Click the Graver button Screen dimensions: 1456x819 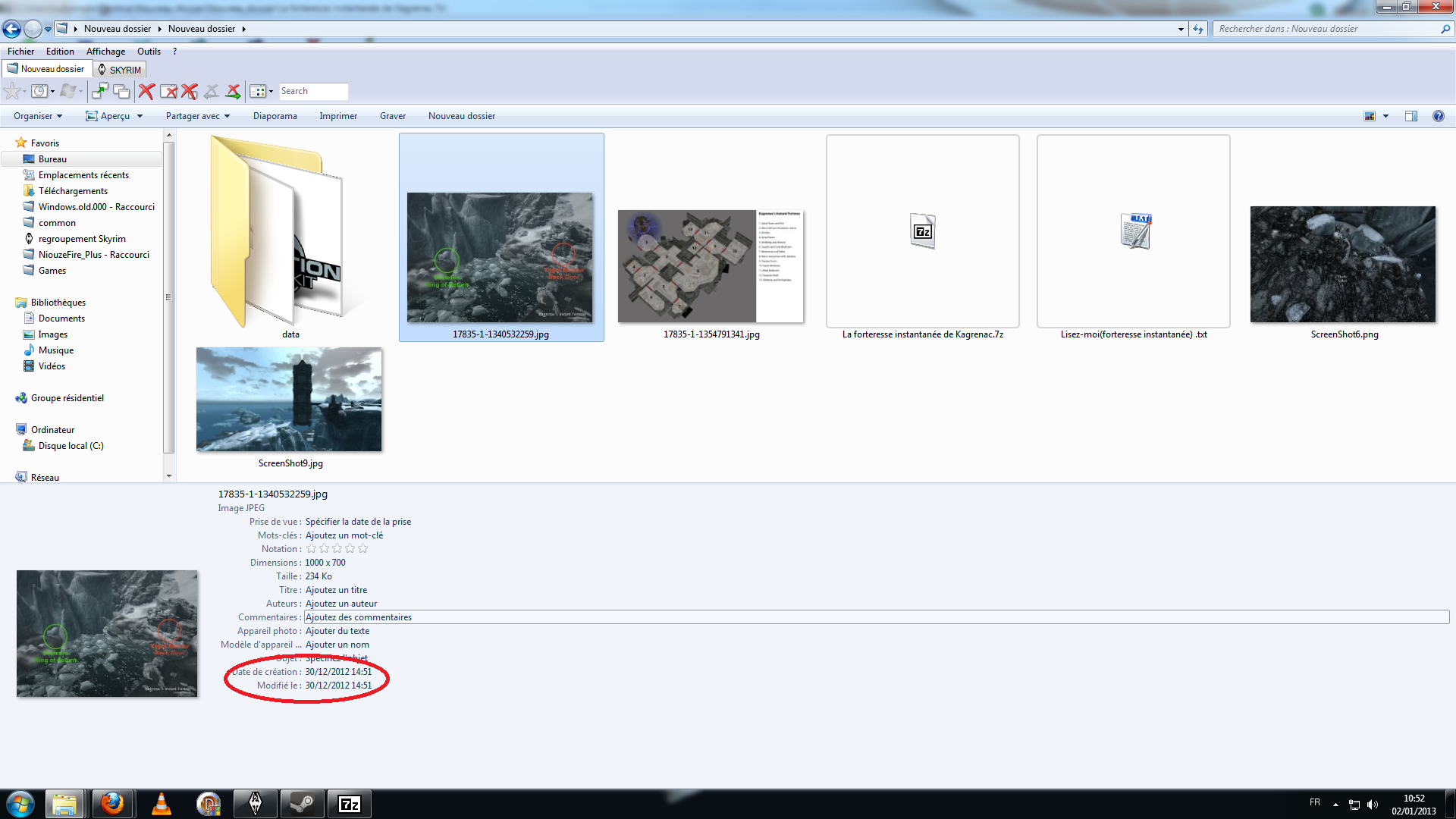393,116
